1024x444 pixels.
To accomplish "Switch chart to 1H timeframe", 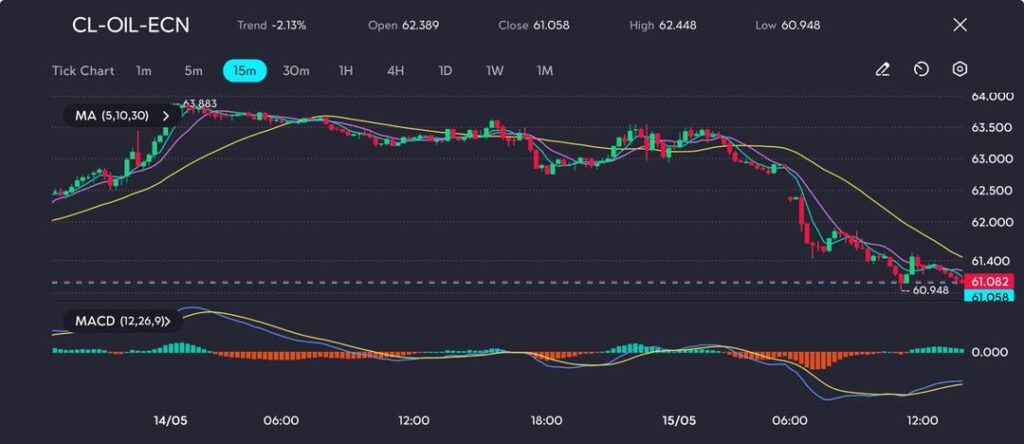I will pyautogui.click(x=346, y=71).
